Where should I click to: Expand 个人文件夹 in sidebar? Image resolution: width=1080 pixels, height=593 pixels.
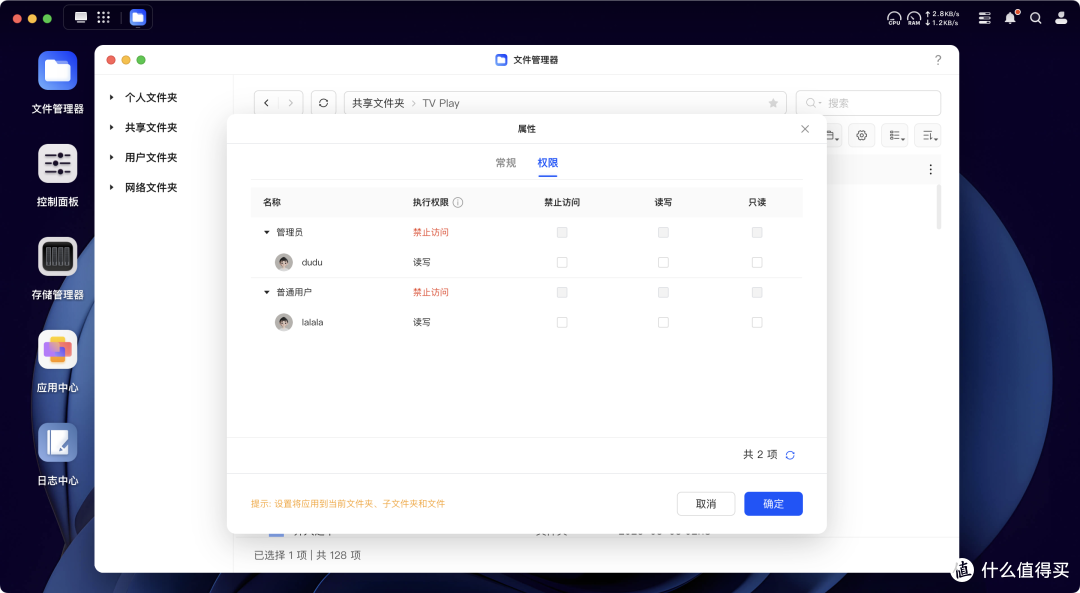coord(112,98)
